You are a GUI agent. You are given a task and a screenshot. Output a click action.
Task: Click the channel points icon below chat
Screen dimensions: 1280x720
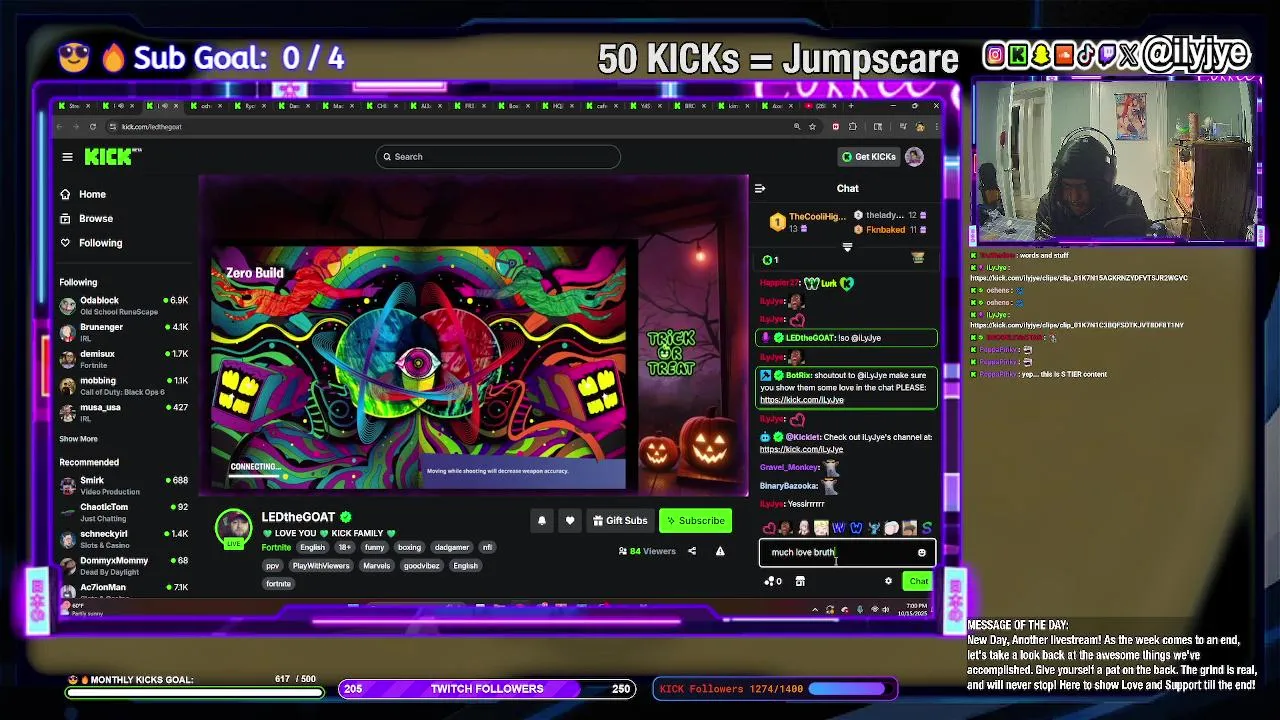[772, 581]
